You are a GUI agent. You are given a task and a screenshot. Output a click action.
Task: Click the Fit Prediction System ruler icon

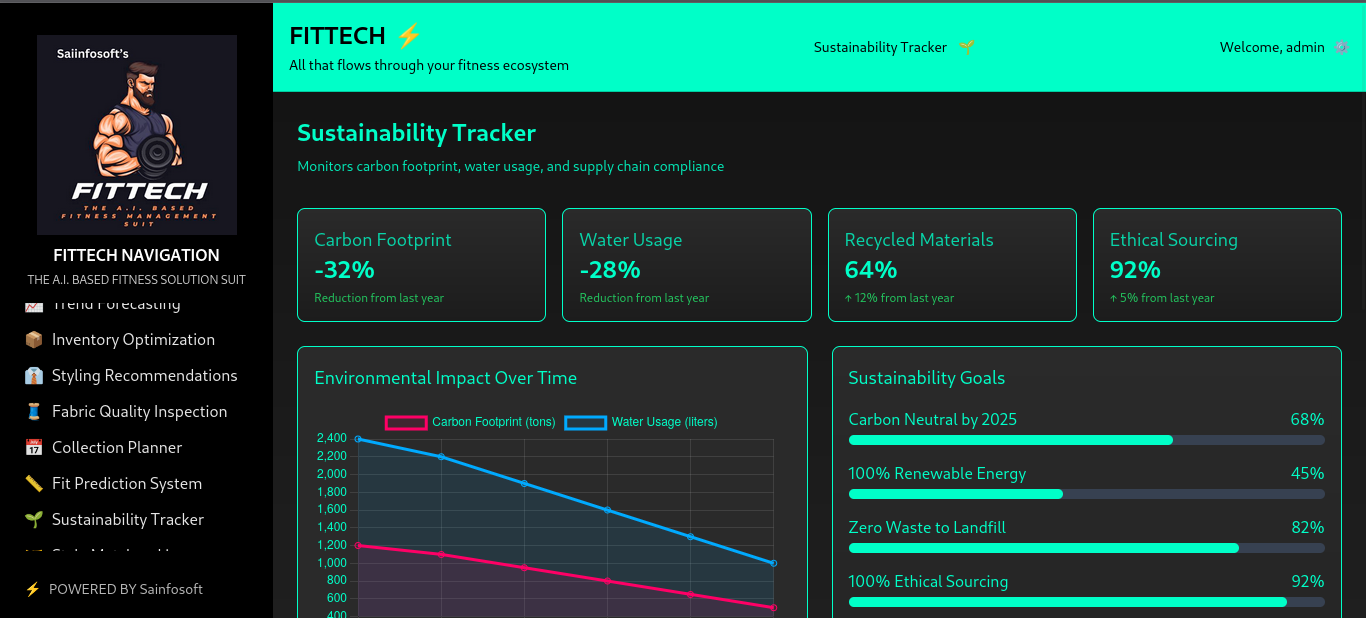point(34,484)
